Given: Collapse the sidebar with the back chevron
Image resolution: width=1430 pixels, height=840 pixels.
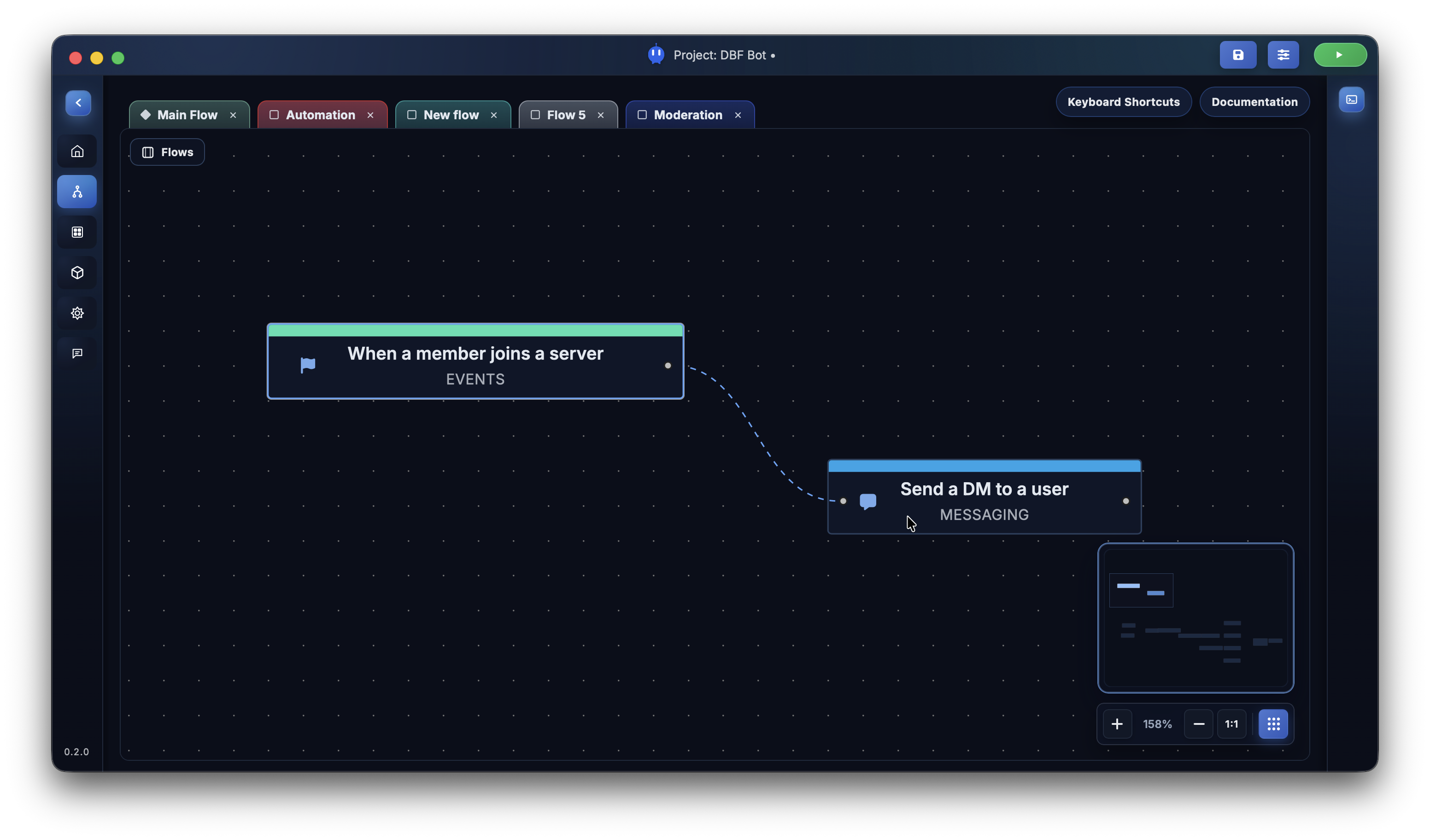Looking at the screenshot, I should (x=78, y=103).
